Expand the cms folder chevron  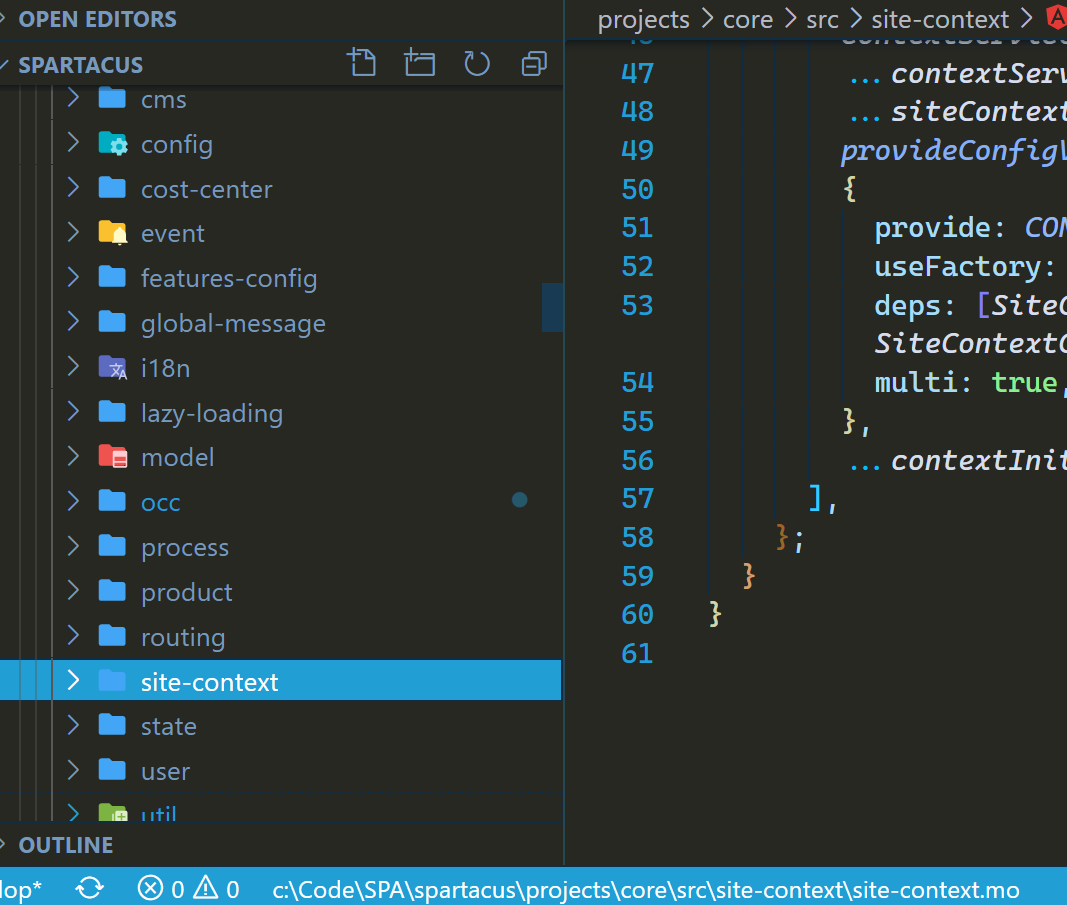click(x=73, y=99)
